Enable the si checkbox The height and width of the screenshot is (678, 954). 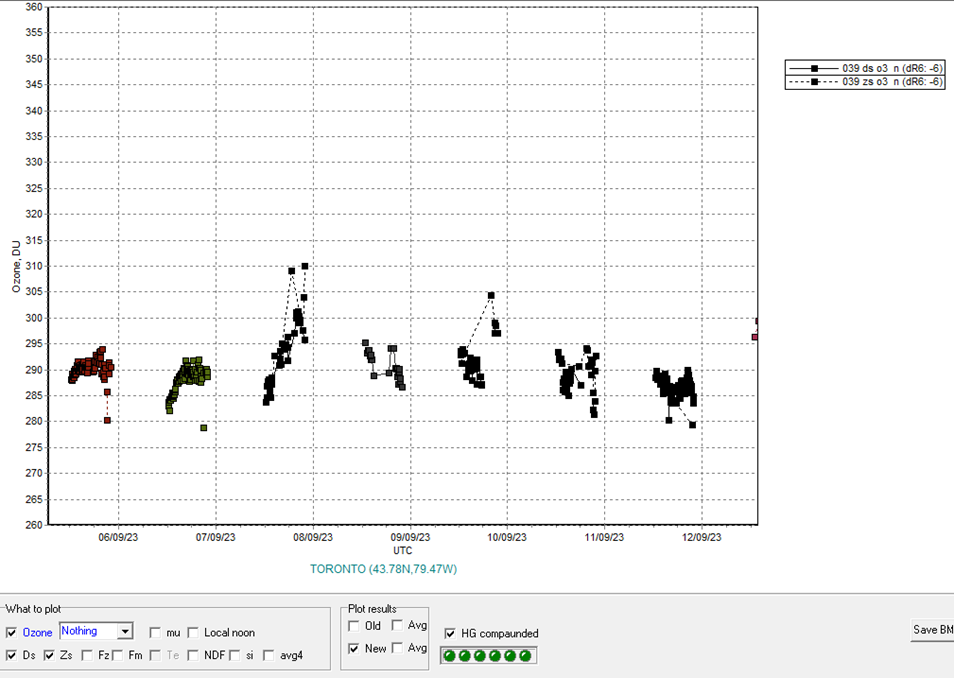click(x=234, y=655)
